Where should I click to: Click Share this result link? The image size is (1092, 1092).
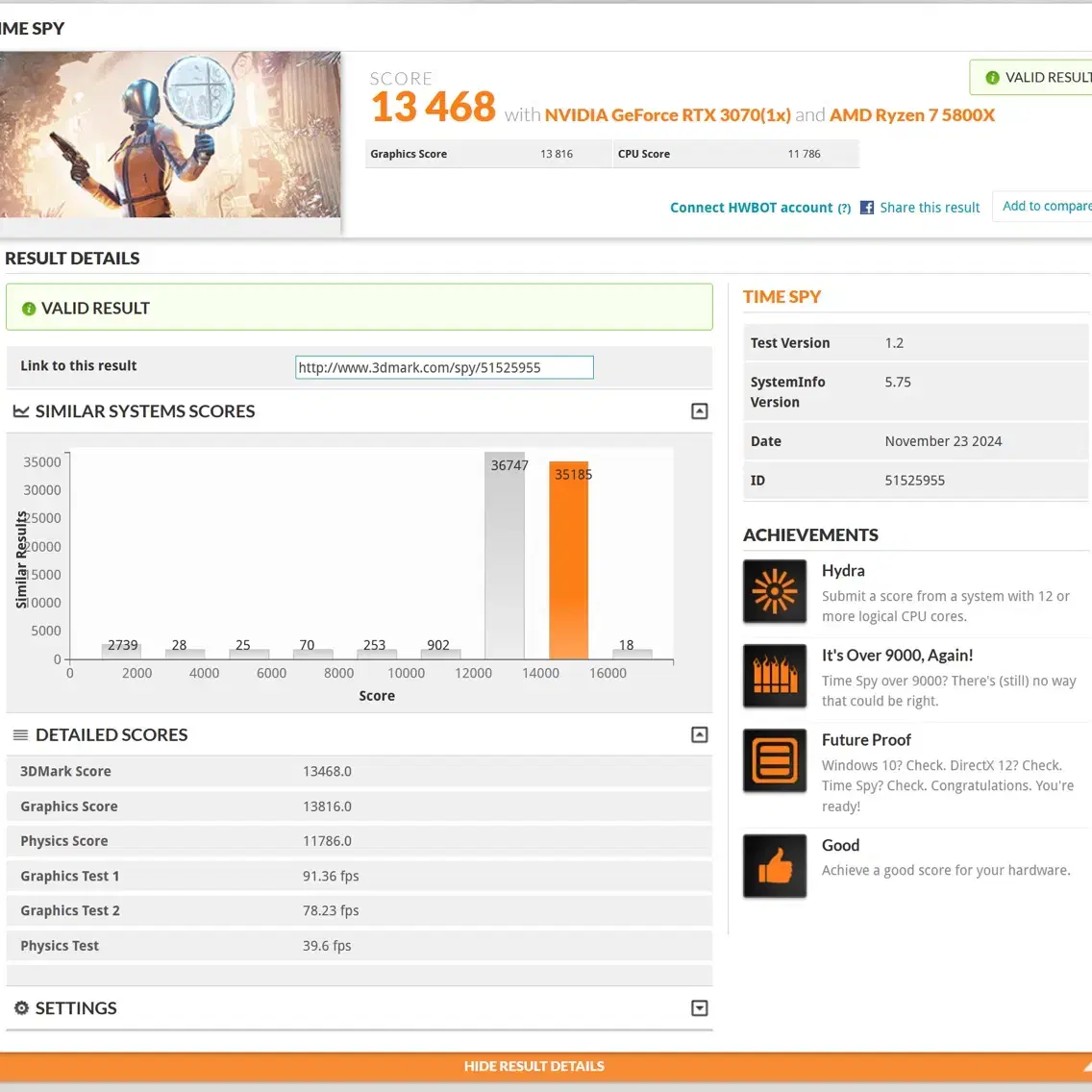(x=929, y=208)
